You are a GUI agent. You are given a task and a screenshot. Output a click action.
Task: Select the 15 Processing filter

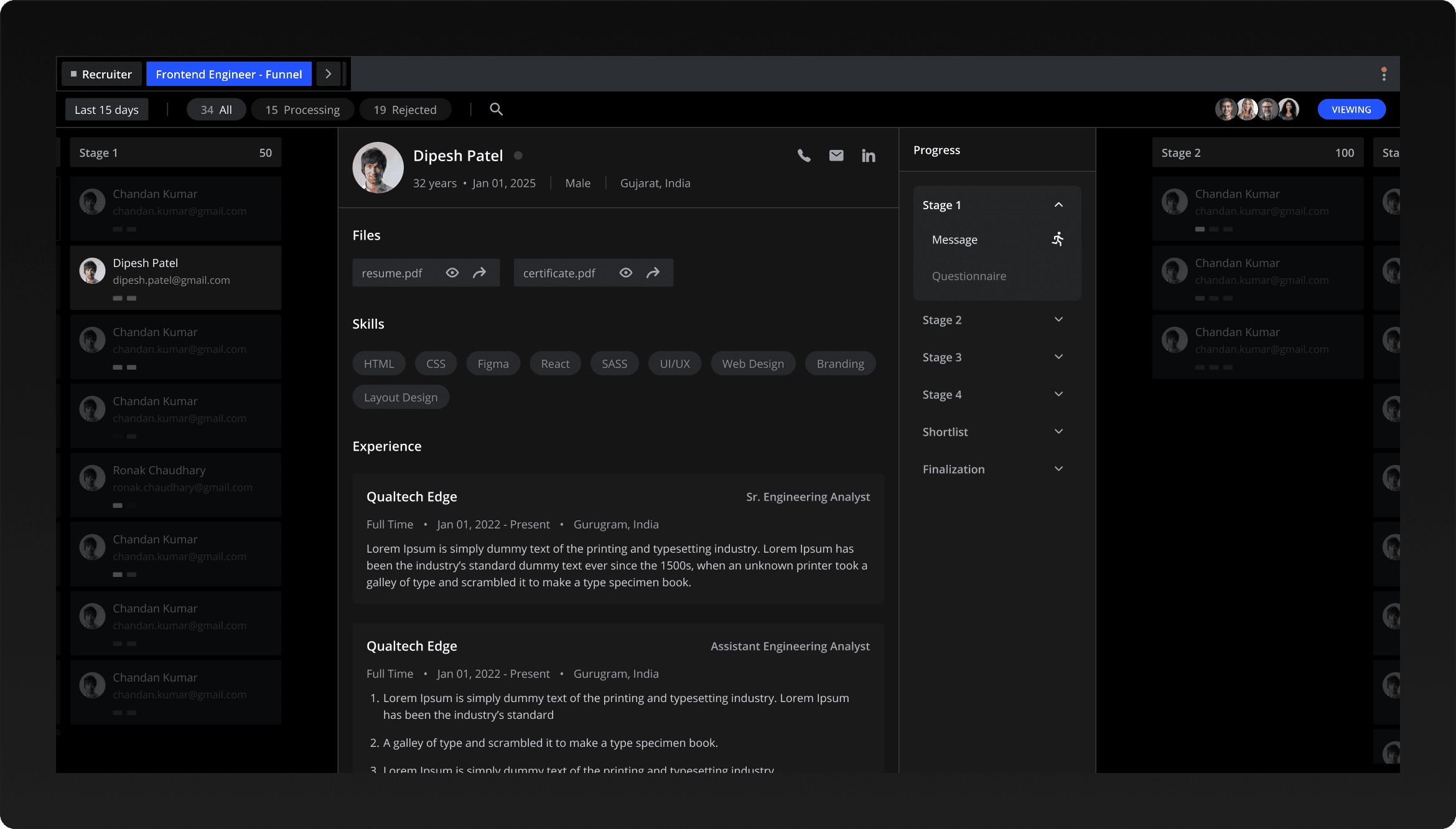(302, 110)
